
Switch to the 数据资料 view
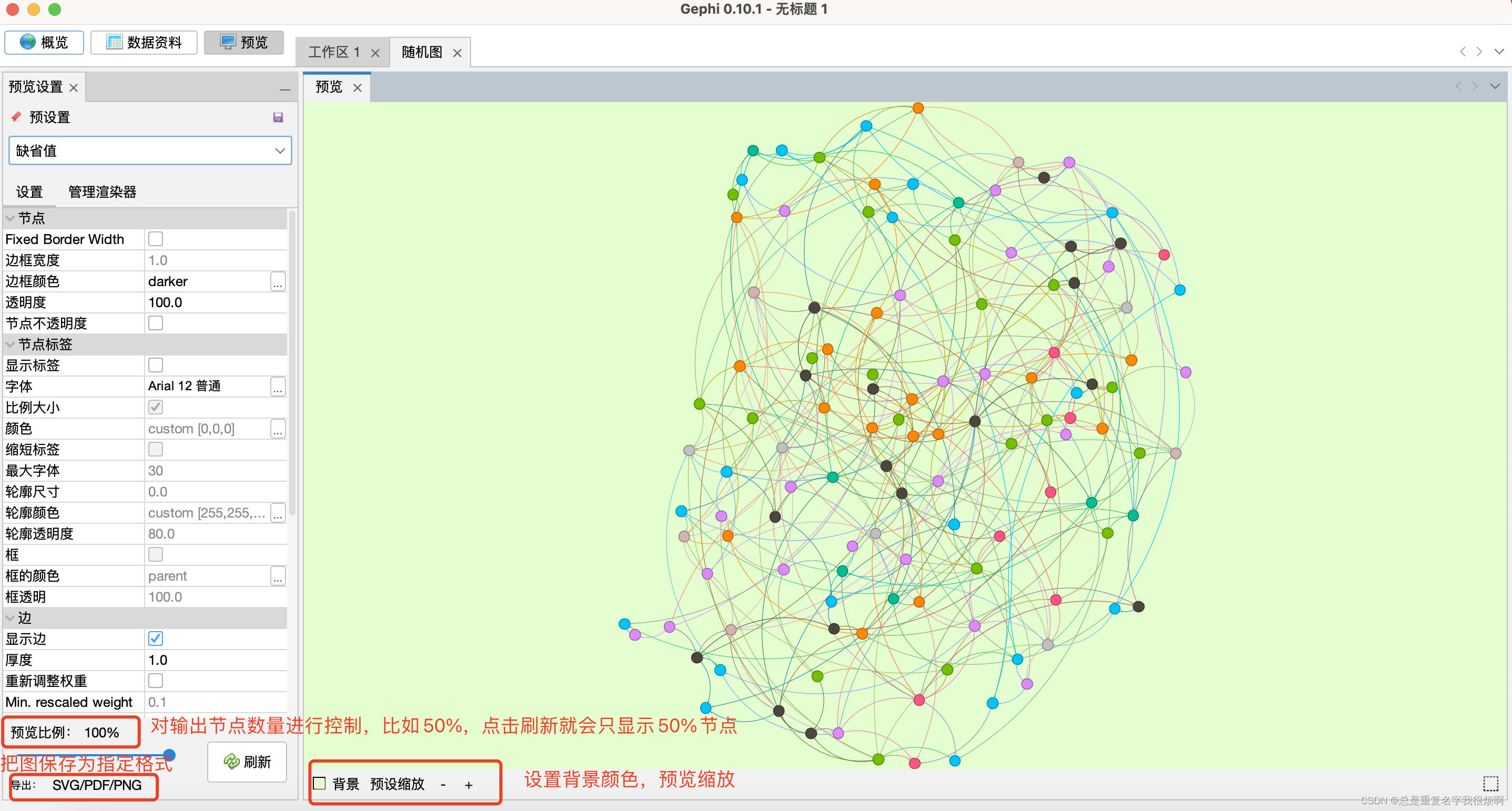[x=144, y=42]
